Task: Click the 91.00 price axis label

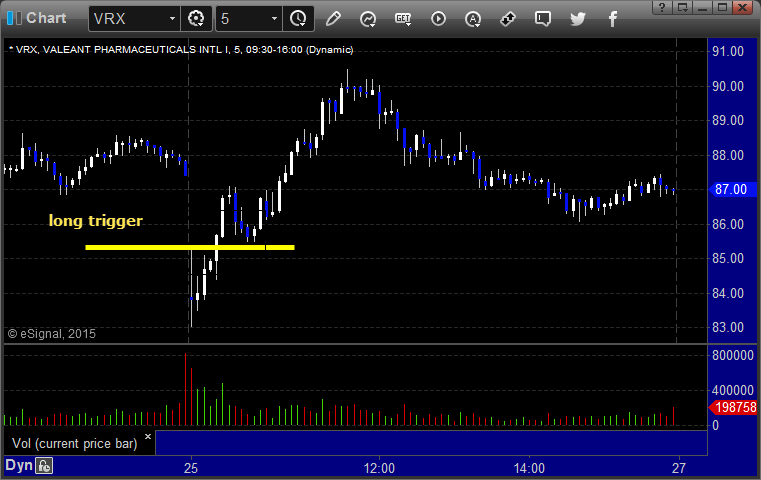Action: (x=728, y=51)
